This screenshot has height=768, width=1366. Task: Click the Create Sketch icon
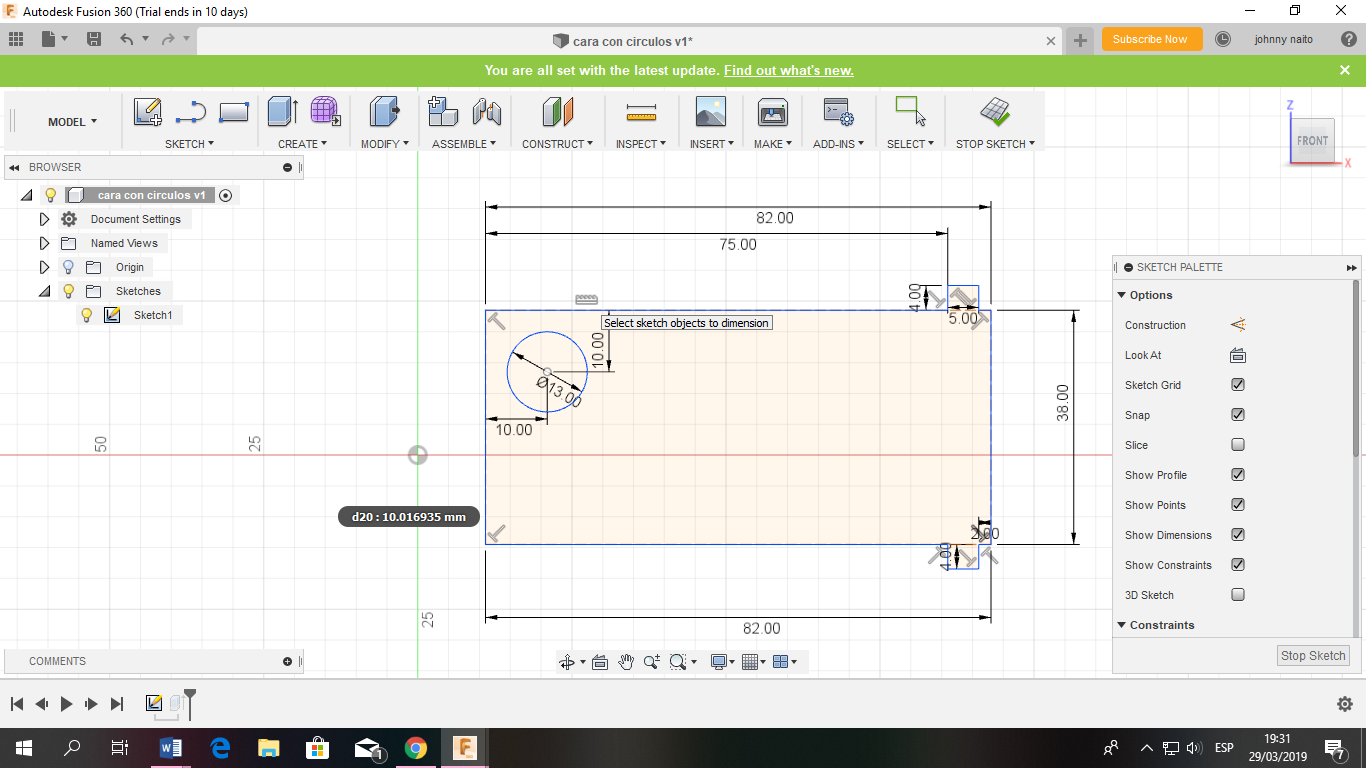(x=148, y=112)
